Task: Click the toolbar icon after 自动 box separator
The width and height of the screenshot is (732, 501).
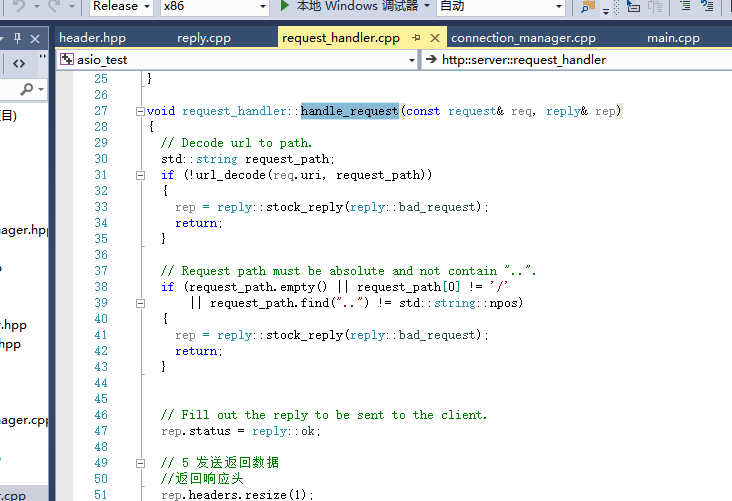Action: point(587,6)
